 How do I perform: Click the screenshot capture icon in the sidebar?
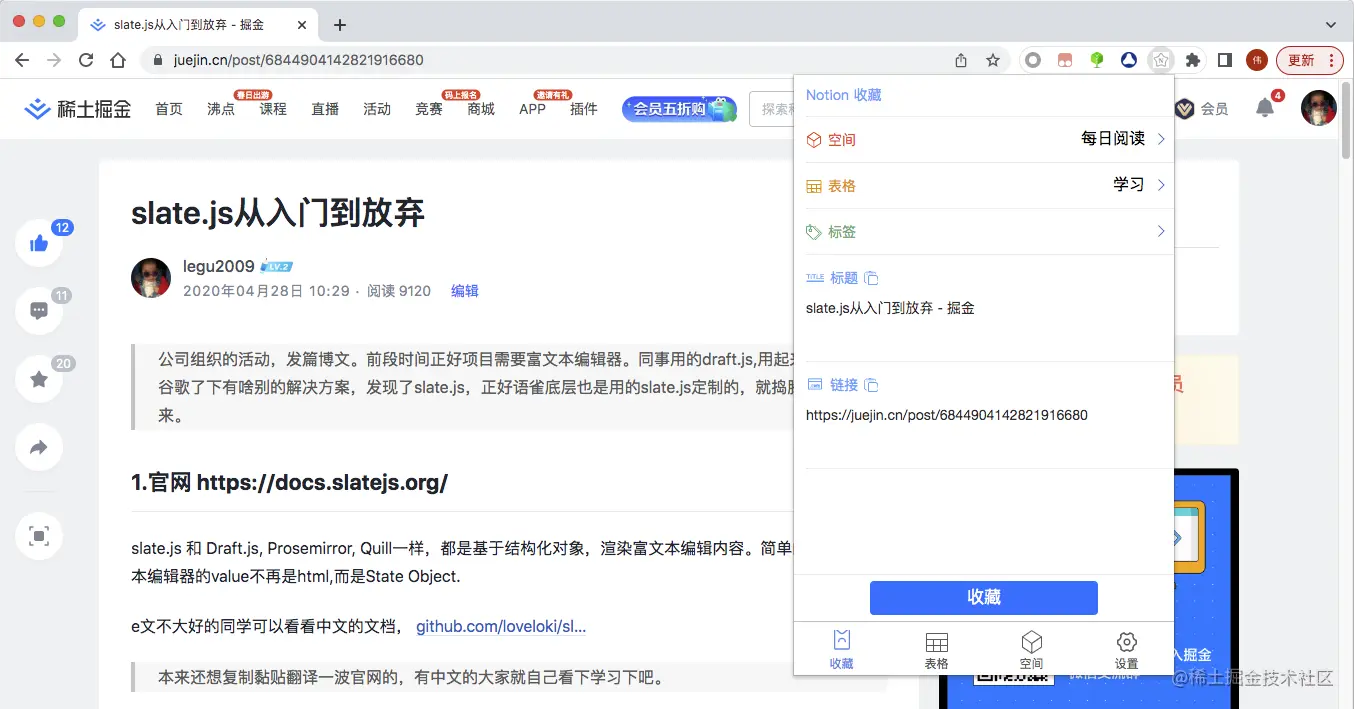(x=38, y=536)
